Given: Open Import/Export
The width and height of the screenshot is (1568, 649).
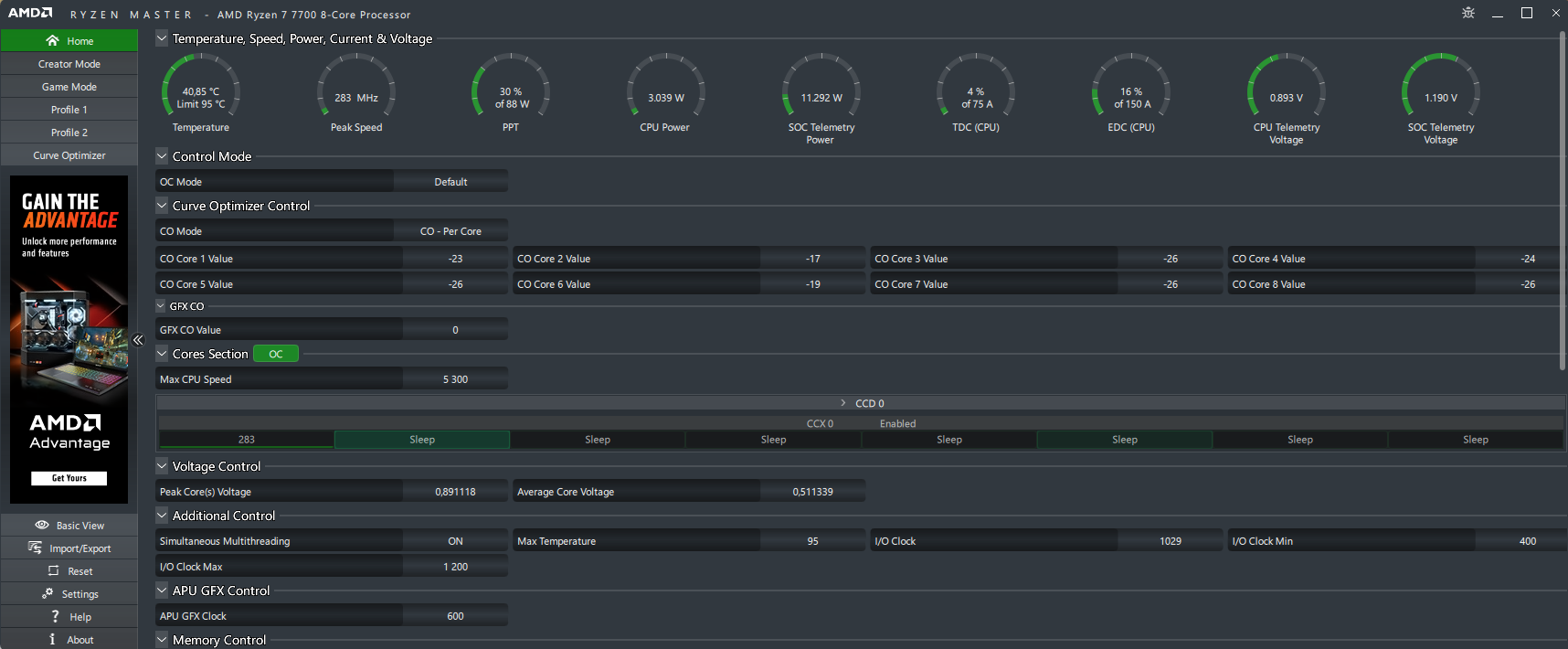Looking at the screenshot, I should (x=69, y=548).
